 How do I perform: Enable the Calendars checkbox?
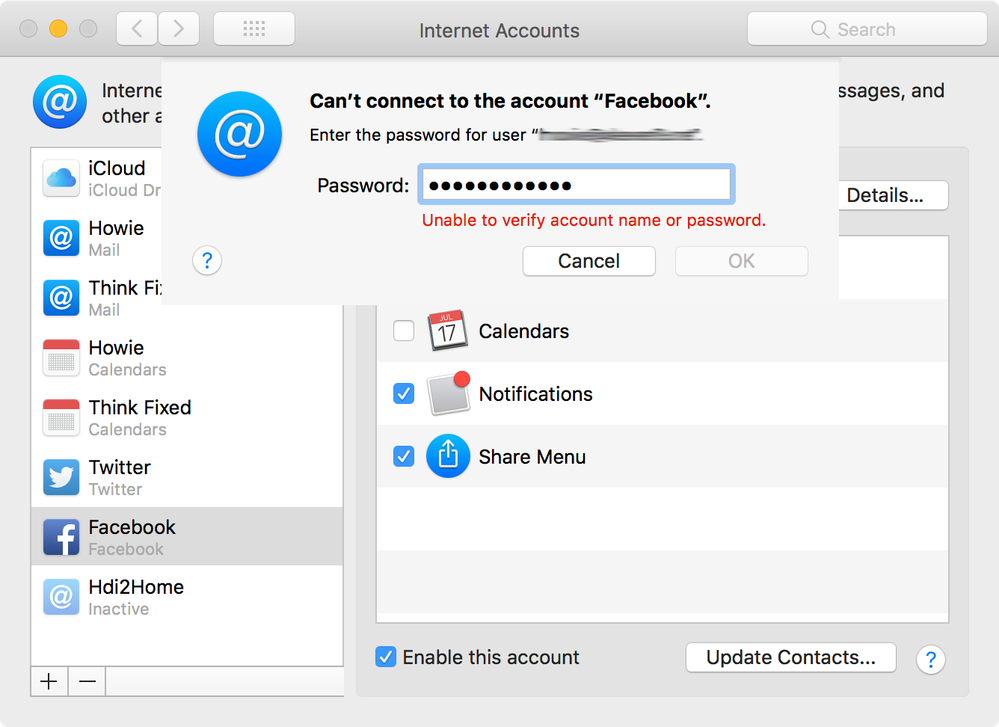[404, 331]
